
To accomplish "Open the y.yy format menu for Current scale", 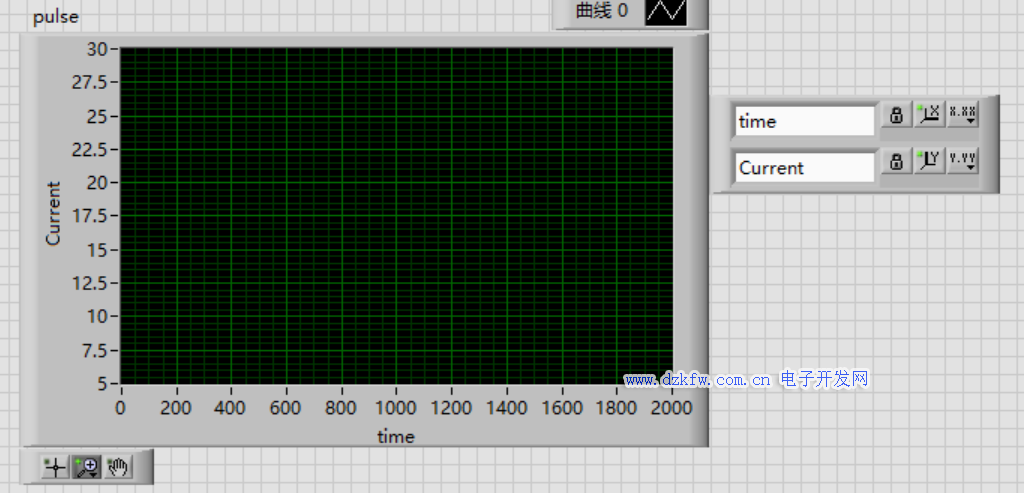I will pyautogui.click(x=963, y=161).
